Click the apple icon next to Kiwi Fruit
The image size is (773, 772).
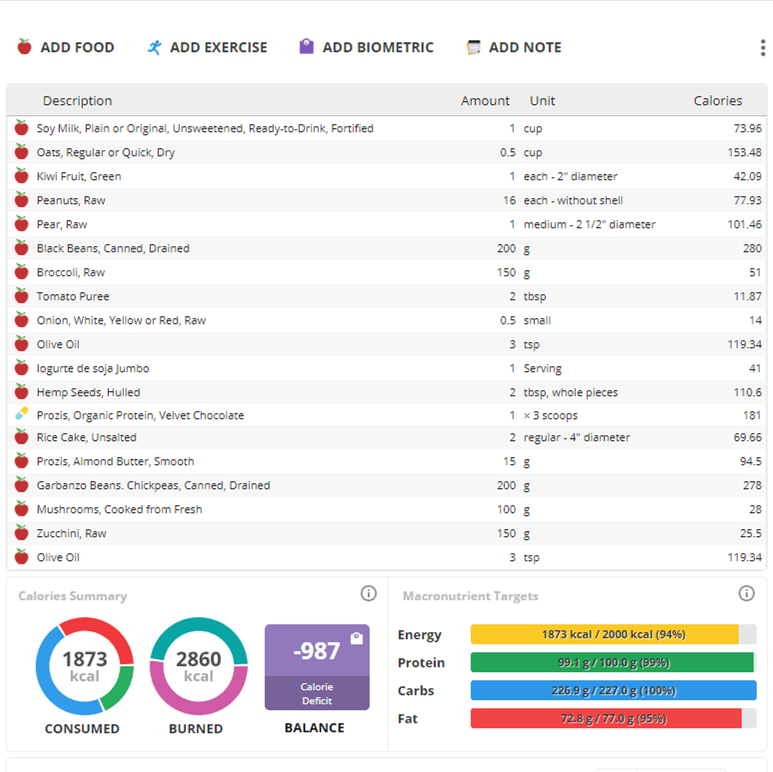point(21,176)
